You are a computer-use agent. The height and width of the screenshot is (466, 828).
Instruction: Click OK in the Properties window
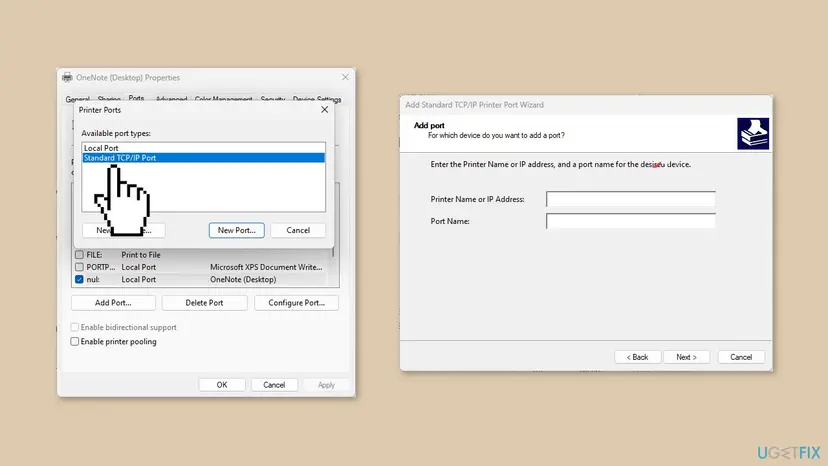tap(222, 385)
